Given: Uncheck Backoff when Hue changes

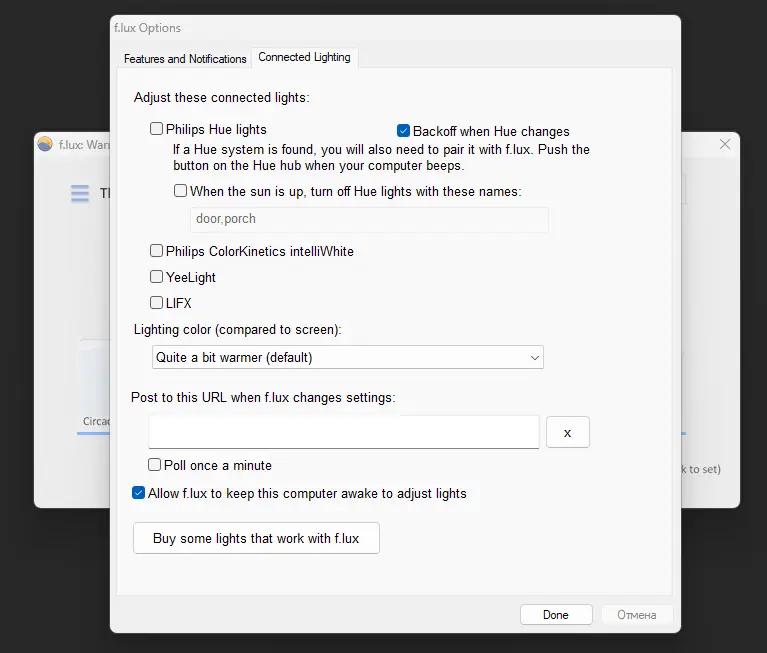Looking at the screenshot, I should tap(404, 131).
